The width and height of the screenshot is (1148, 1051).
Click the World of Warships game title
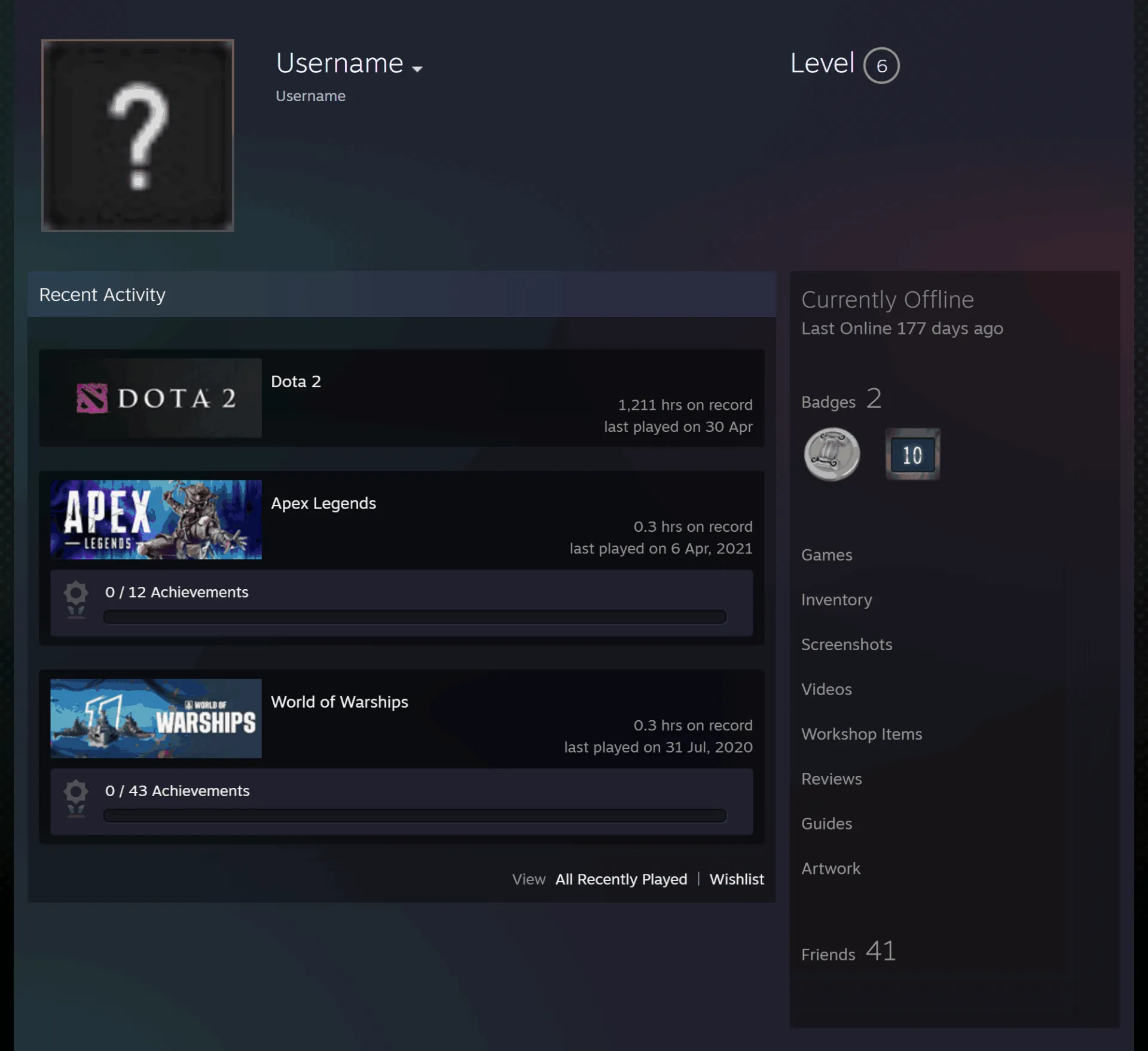point(340,702)
